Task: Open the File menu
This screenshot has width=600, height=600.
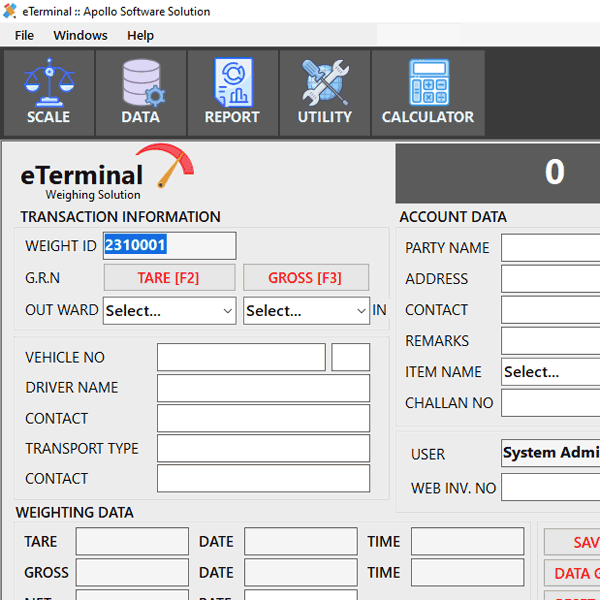Action: 24,36
